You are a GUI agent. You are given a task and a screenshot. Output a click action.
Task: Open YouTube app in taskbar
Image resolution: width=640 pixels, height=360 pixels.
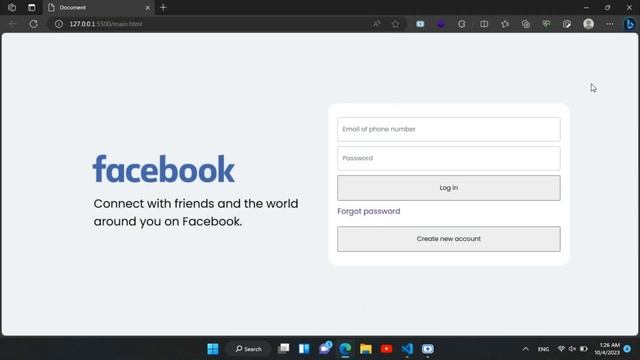click(x=386, y=349)
